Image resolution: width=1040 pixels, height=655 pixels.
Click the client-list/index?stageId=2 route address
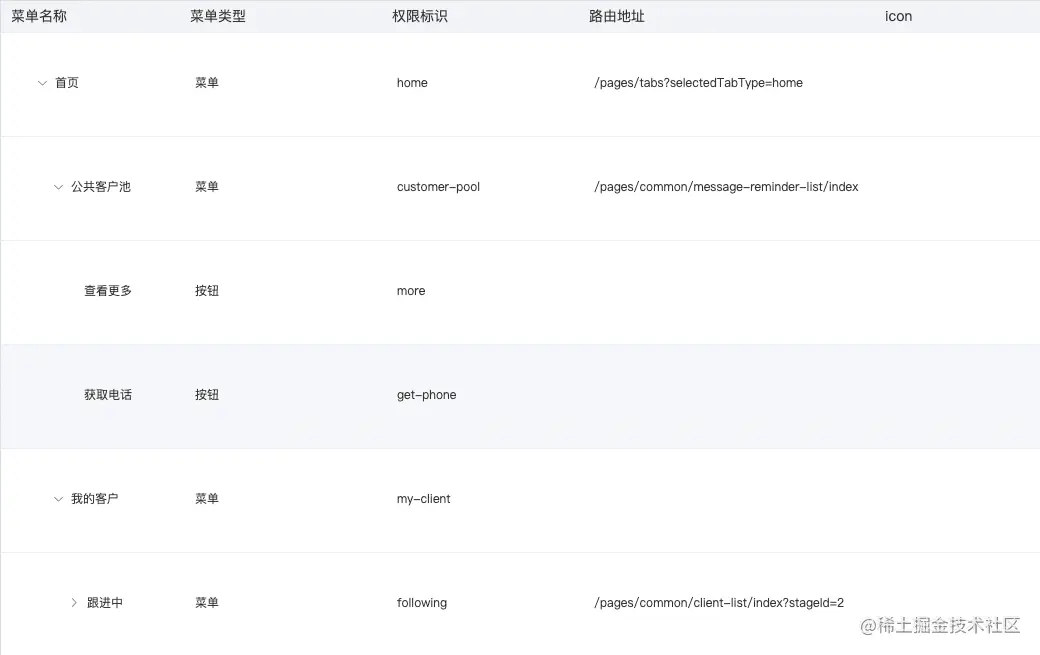719,603
